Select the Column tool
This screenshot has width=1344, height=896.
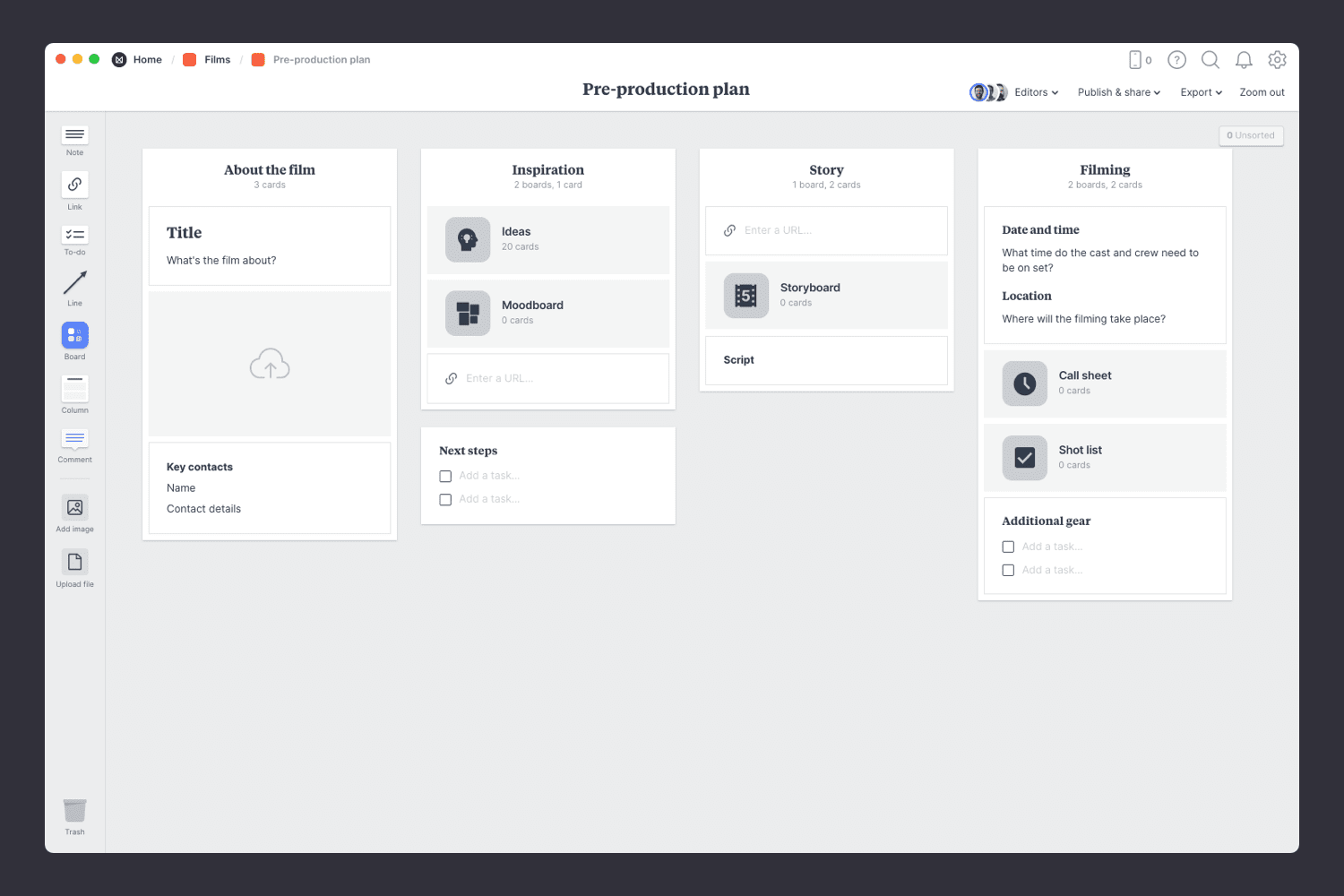(x=74, y=389)
